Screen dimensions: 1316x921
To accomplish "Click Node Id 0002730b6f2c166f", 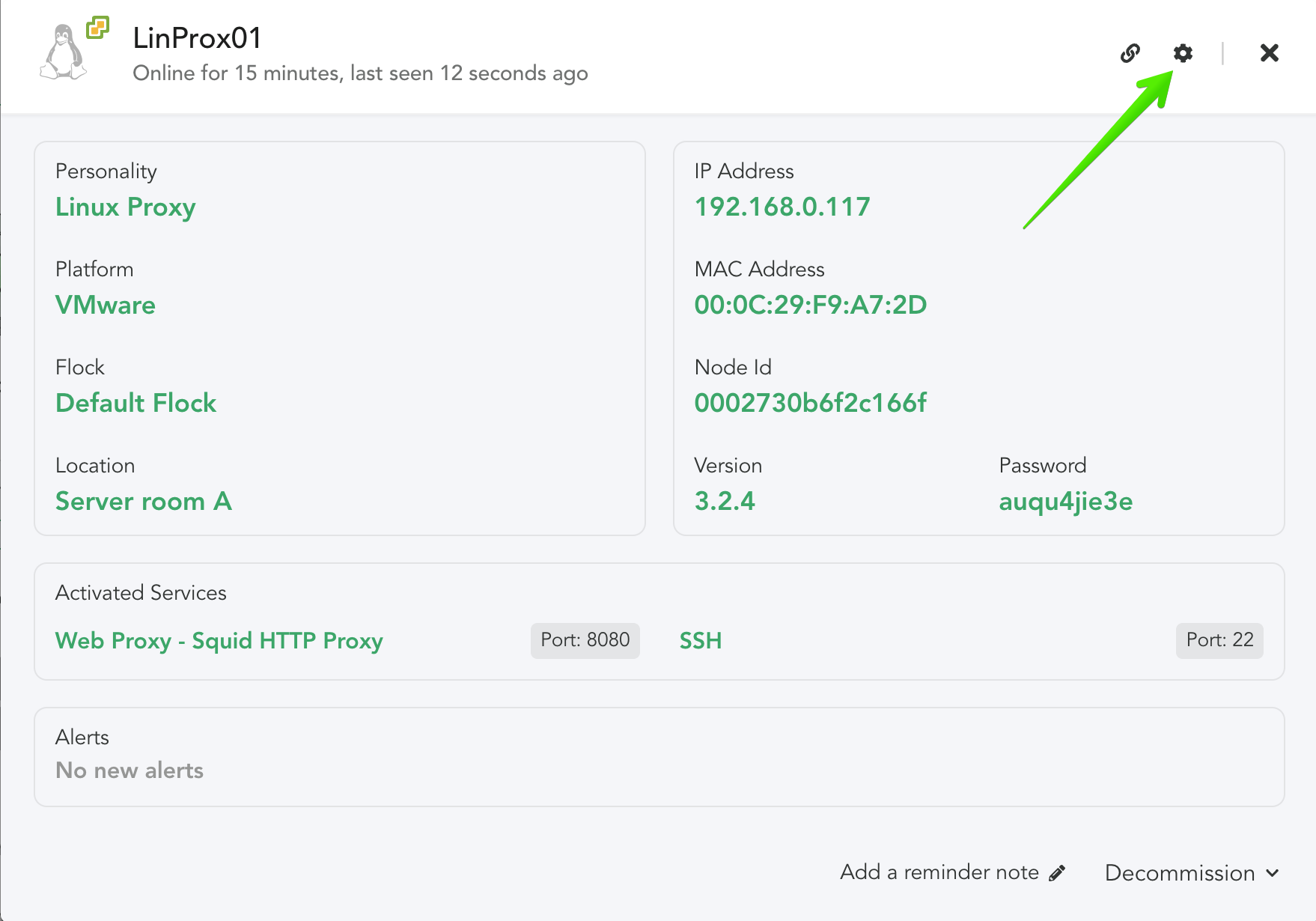I will click(811, 403).
